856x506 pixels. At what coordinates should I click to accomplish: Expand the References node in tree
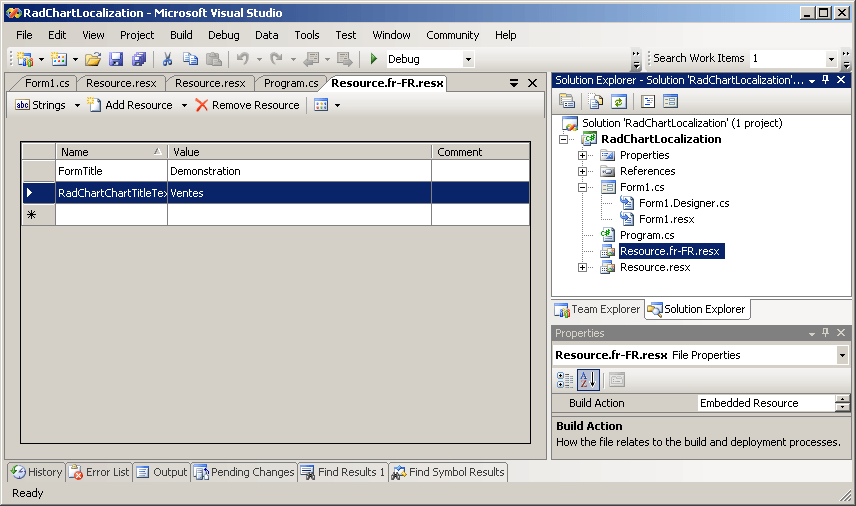(x=582, y=171)
